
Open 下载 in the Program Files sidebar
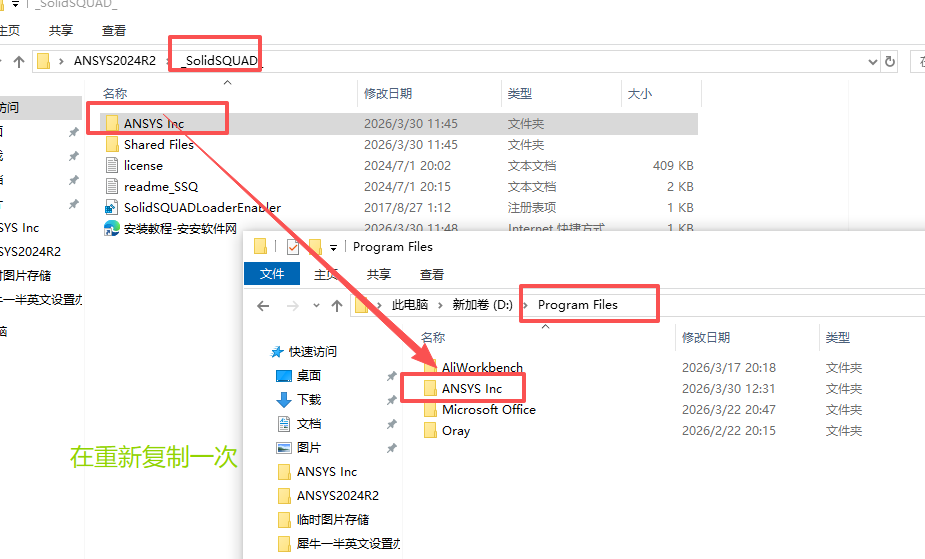(299, 400)
